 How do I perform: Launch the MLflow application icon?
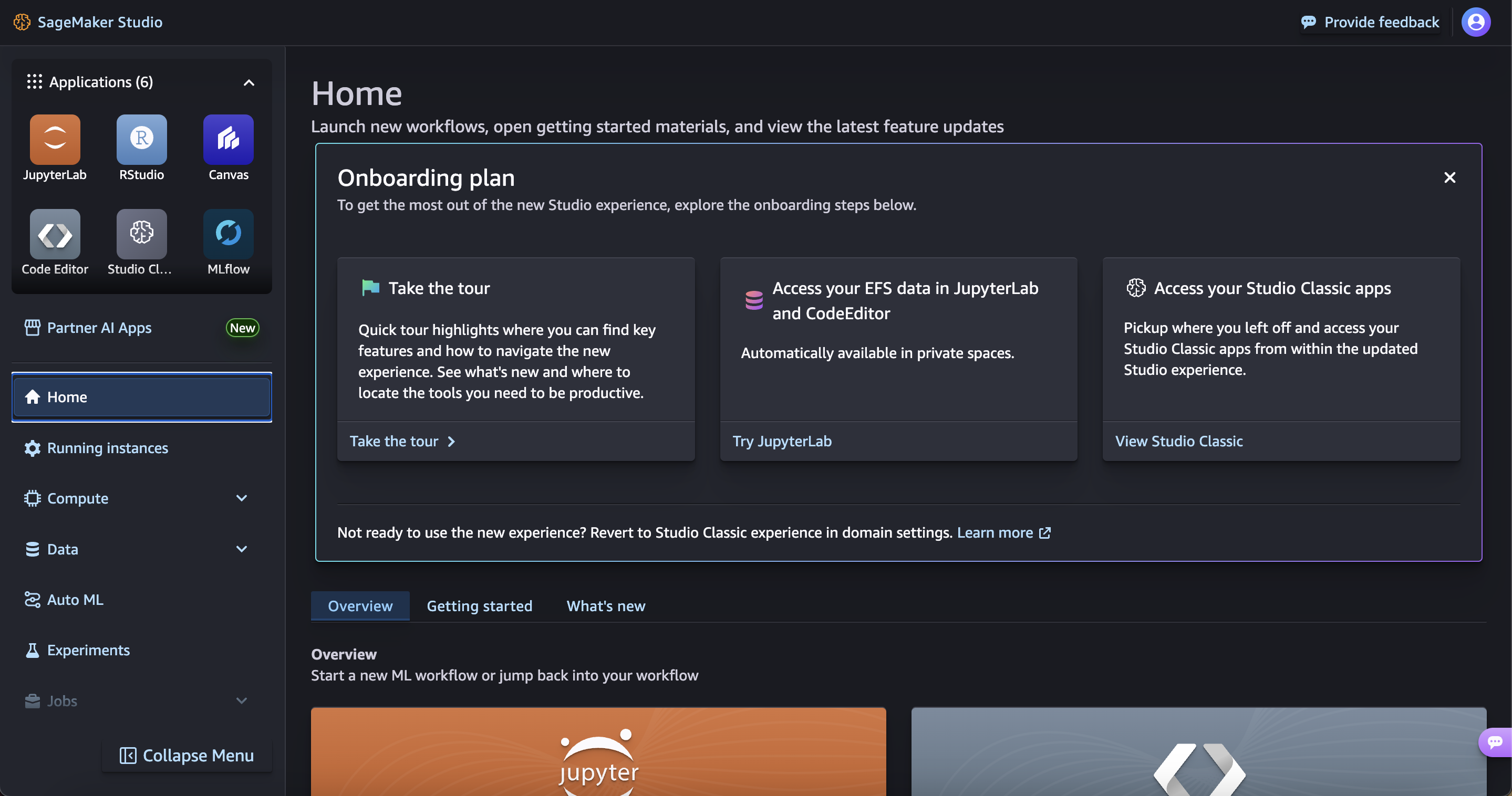(229, 234)
